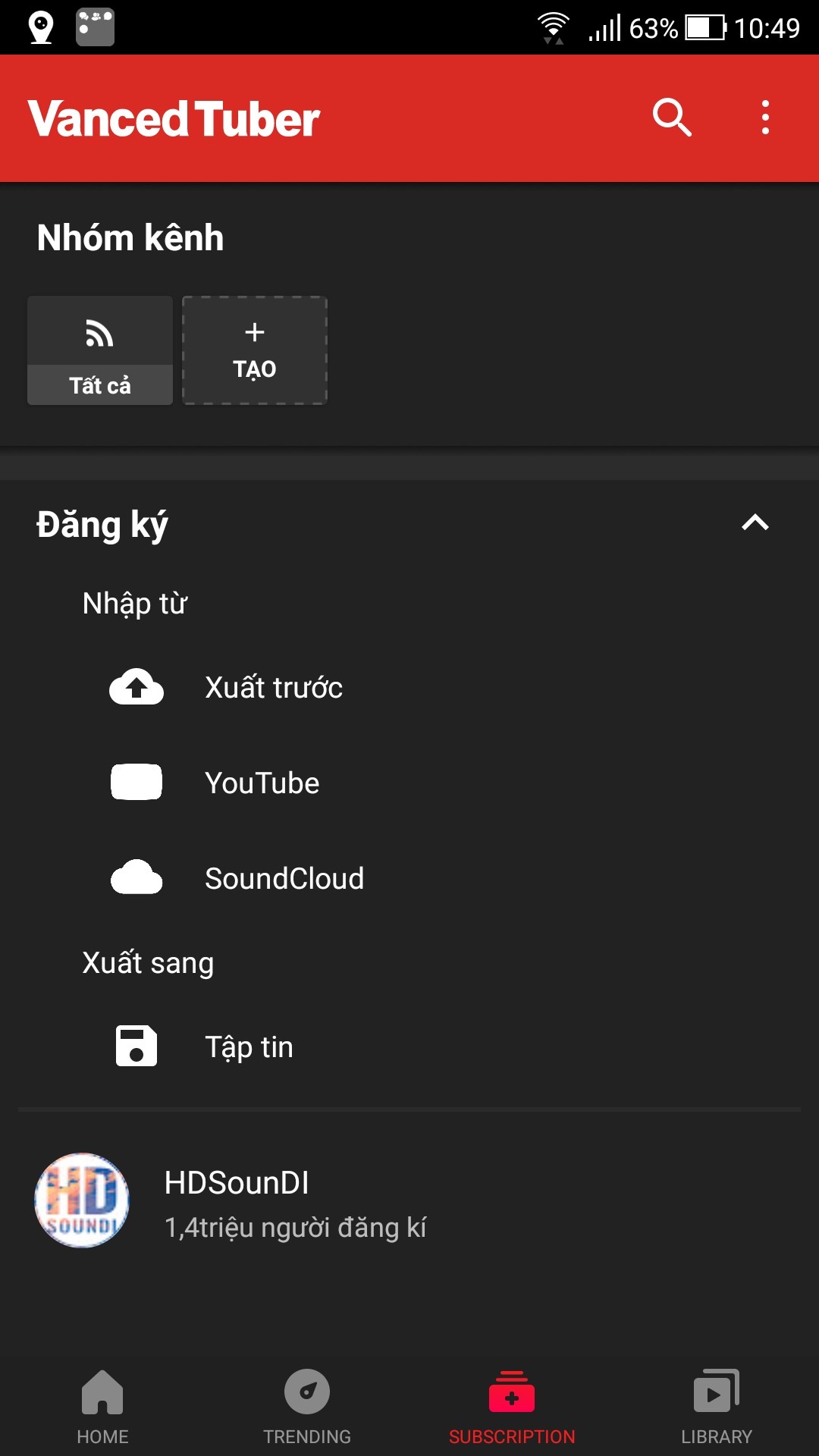This screenshot has width=819, height=1456.
Task: Select the Tất cả channel group
Action: click(x=99, y=351)
